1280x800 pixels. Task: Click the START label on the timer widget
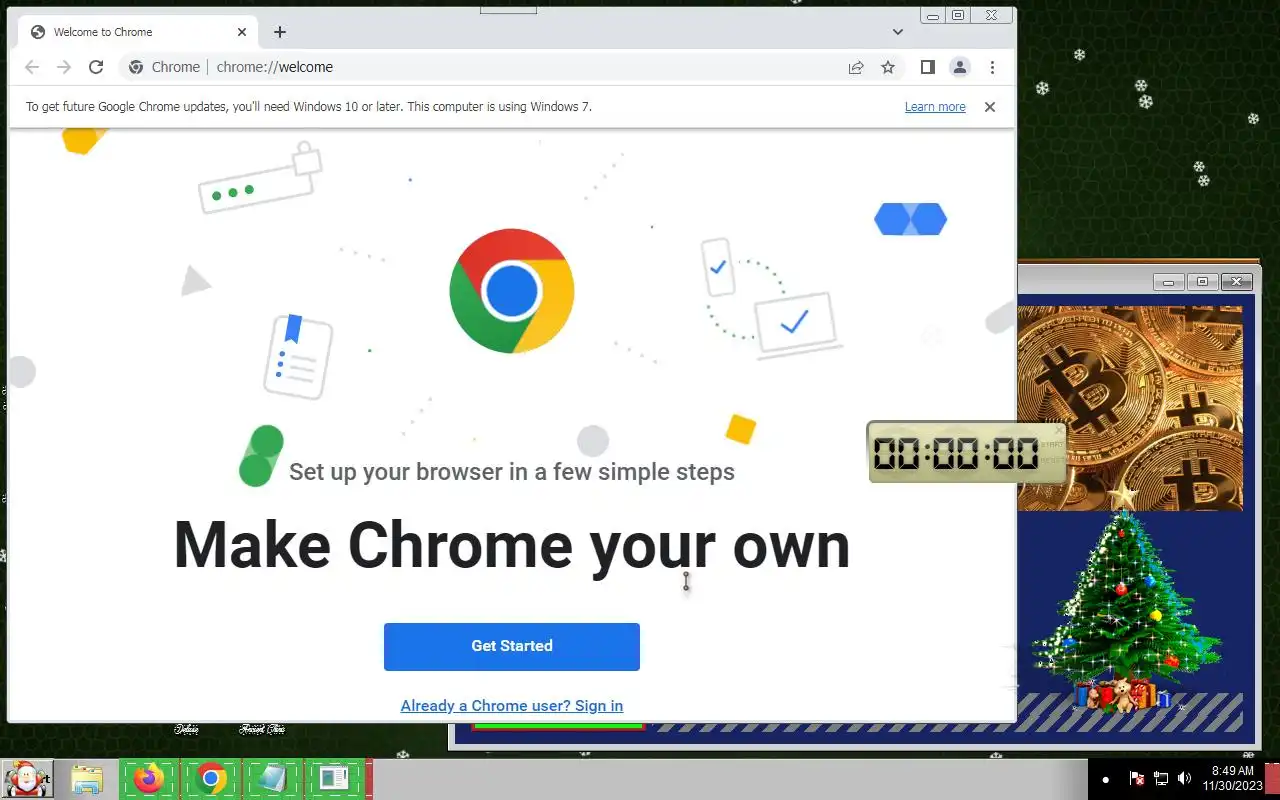click(1052, 445)
